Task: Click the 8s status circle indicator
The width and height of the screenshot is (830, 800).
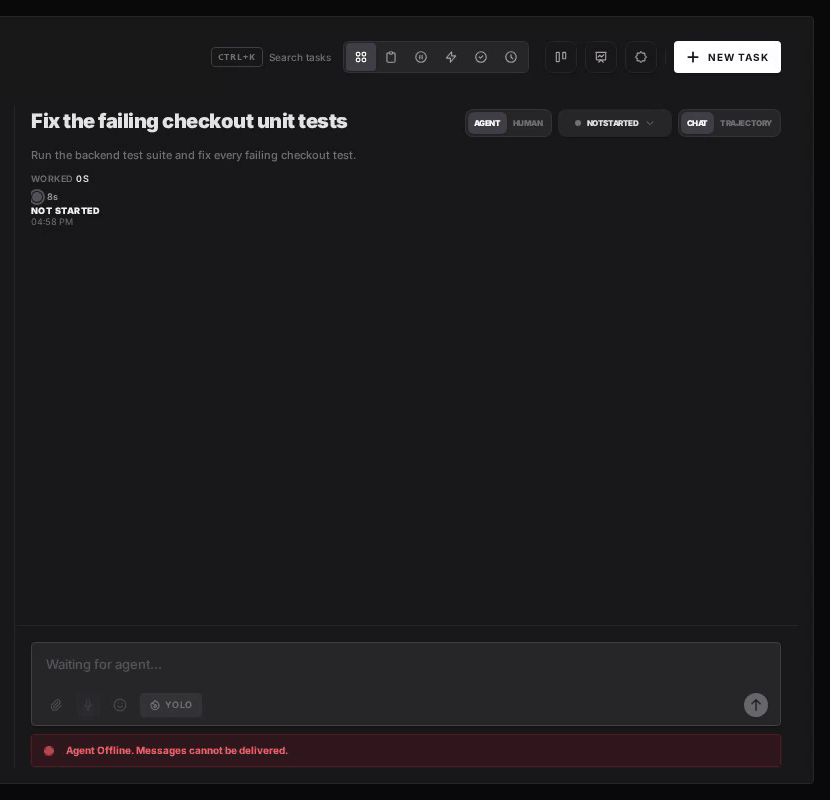Action: point(37,197)
